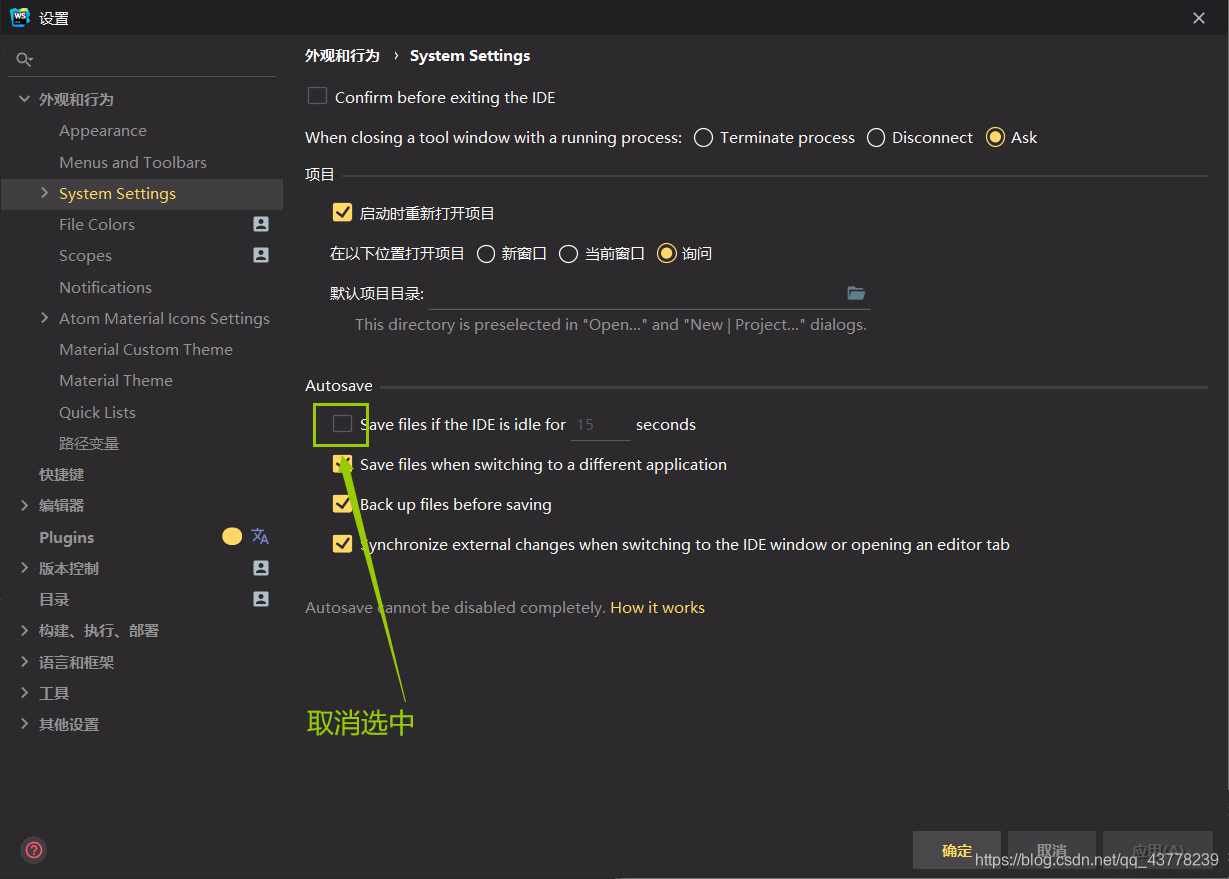Click the 确定 button to confirm
Viewport: 1229px width, 879px height.
(955, 850)
